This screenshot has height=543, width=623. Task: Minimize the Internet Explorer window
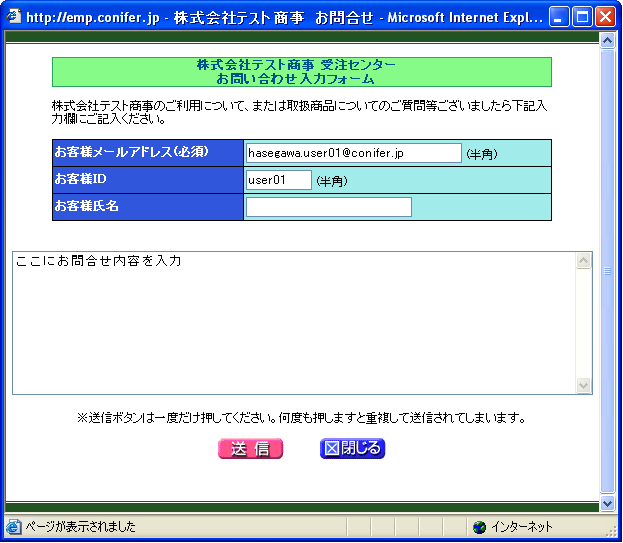559,17
